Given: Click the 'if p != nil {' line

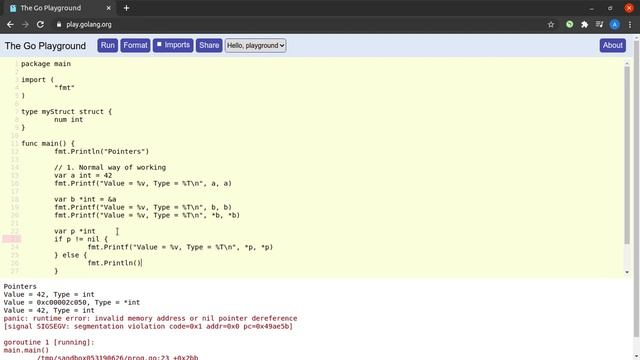Looking at the screenshot, I should pyautogui.click(x=81, y=239).
